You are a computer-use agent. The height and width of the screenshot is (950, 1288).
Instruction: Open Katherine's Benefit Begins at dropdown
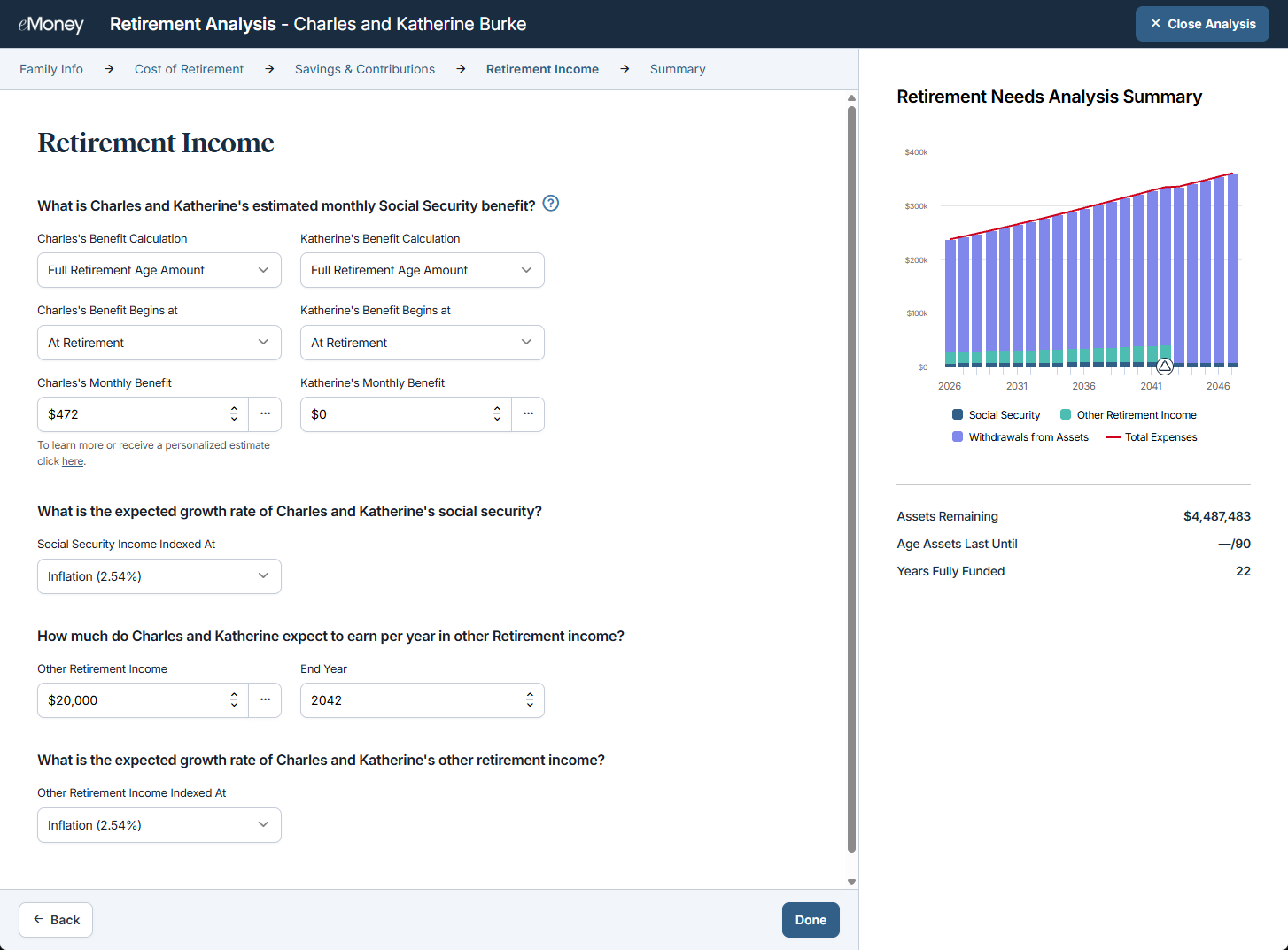tap(423, 343)
